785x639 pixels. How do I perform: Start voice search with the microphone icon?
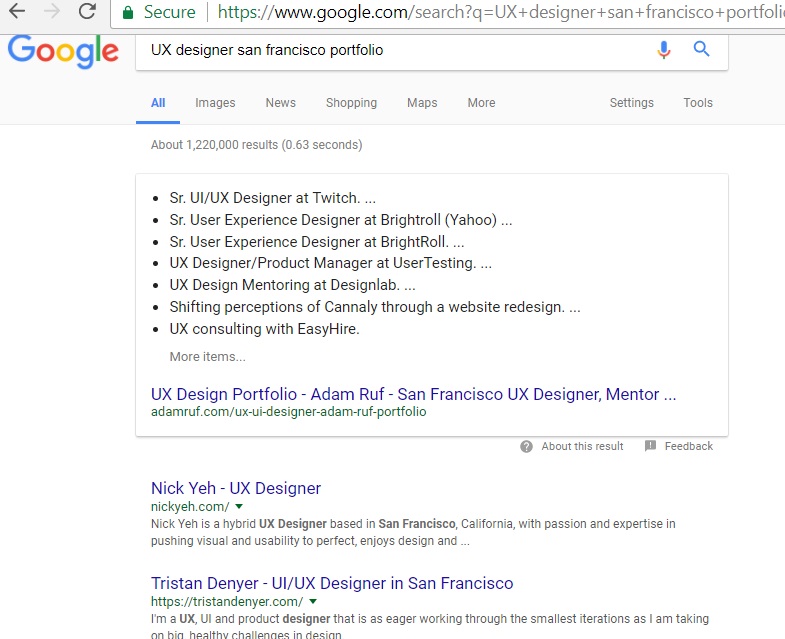[664, 50]
